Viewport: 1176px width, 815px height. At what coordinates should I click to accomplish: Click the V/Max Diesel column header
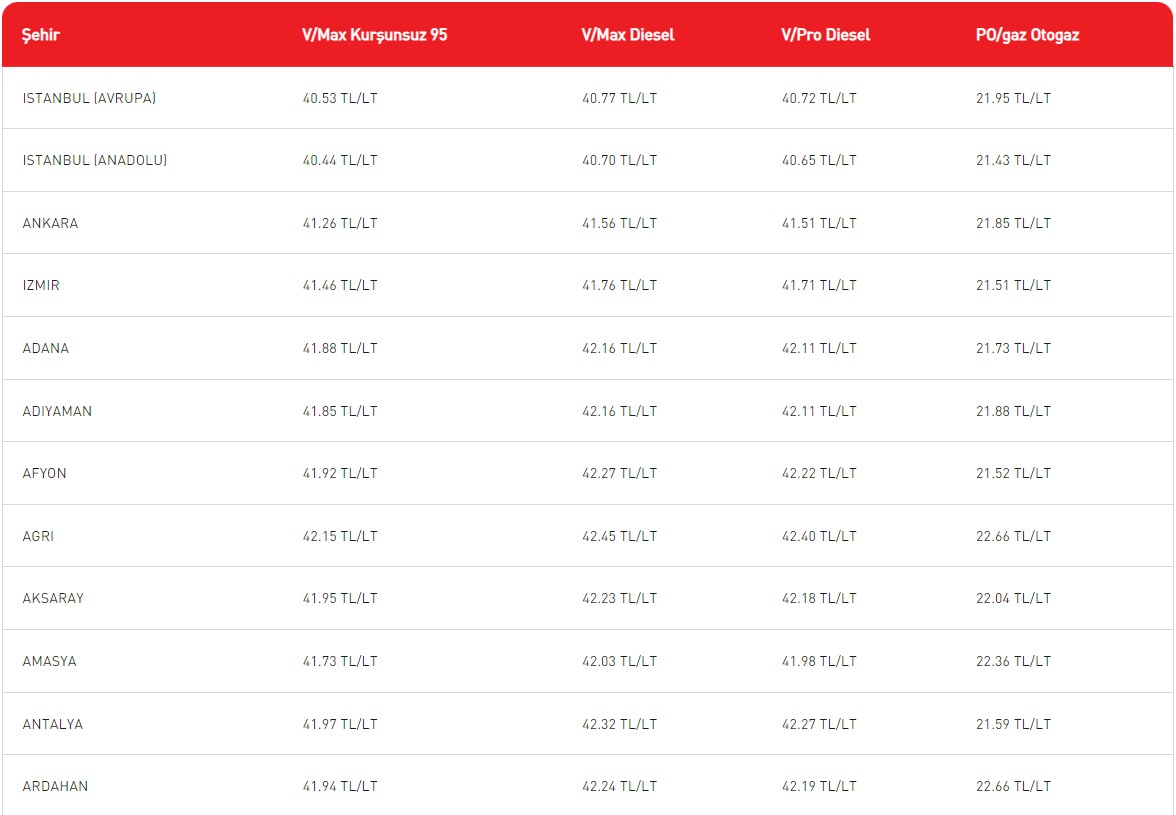click(x=628, y=35)
